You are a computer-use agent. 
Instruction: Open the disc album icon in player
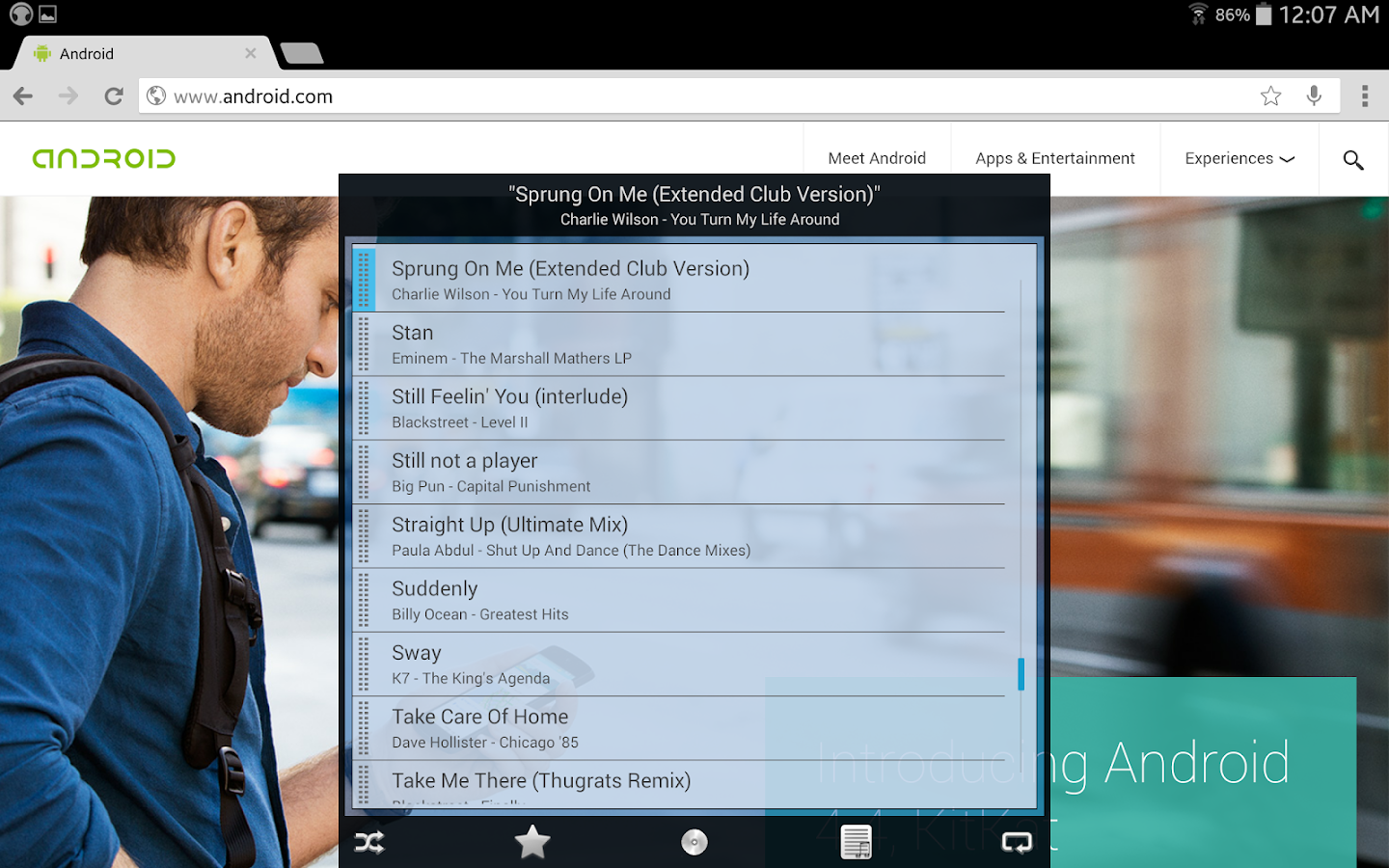pos(694,843)
